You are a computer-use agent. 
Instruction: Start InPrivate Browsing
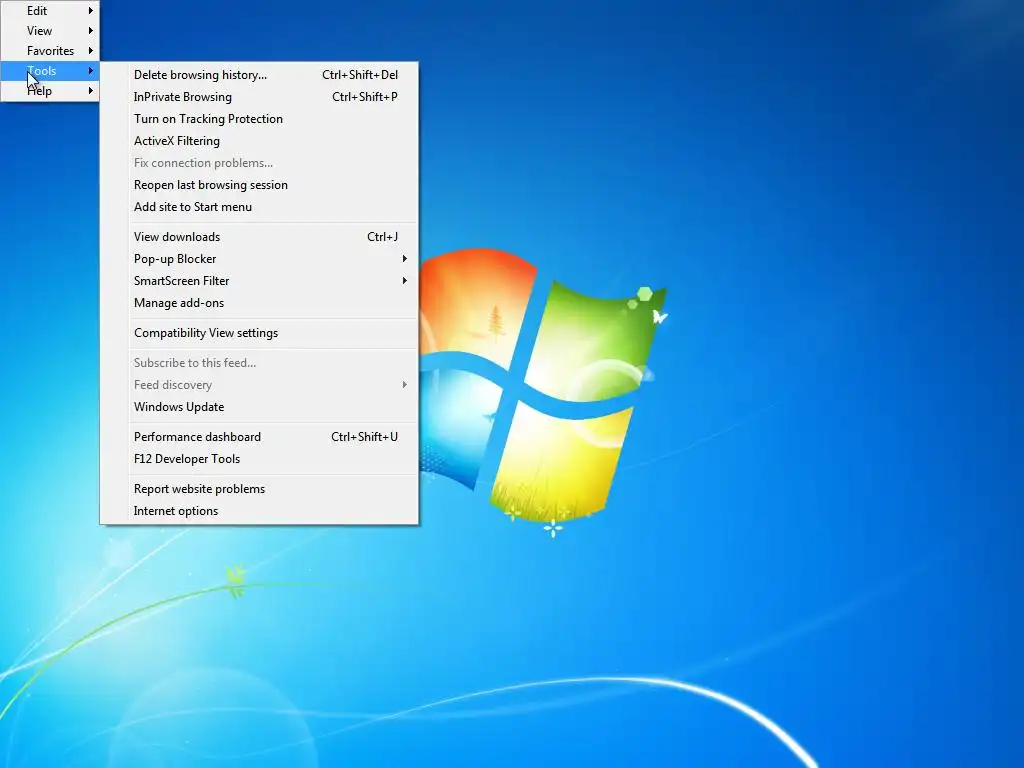(259, 97)
